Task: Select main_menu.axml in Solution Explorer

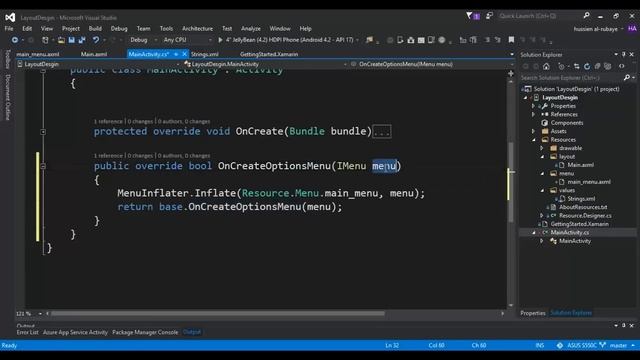Action: click(x=589, y=182)
